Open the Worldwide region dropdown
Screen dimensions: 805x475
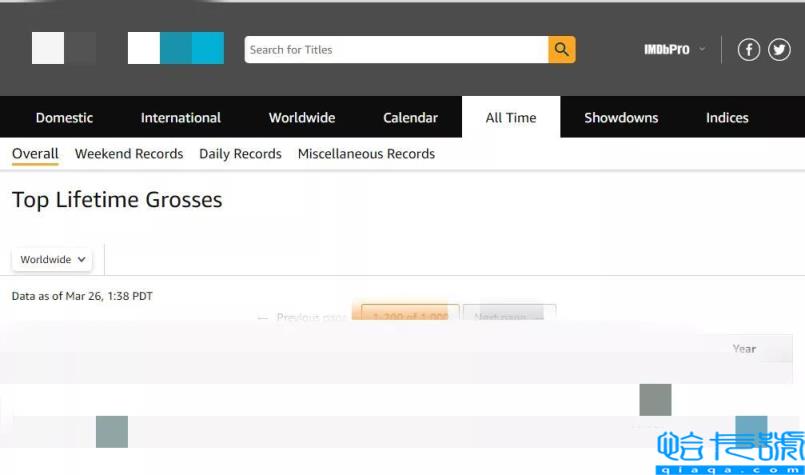pos(52,259)
